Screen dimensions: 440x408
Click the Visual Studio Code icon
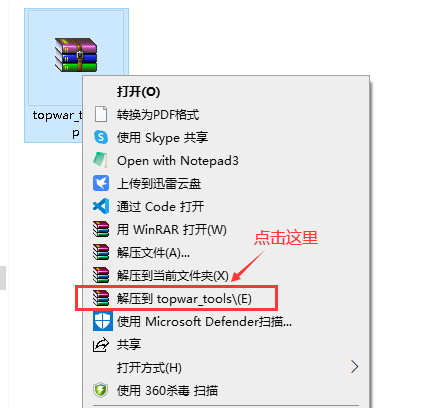click(101, 206)
